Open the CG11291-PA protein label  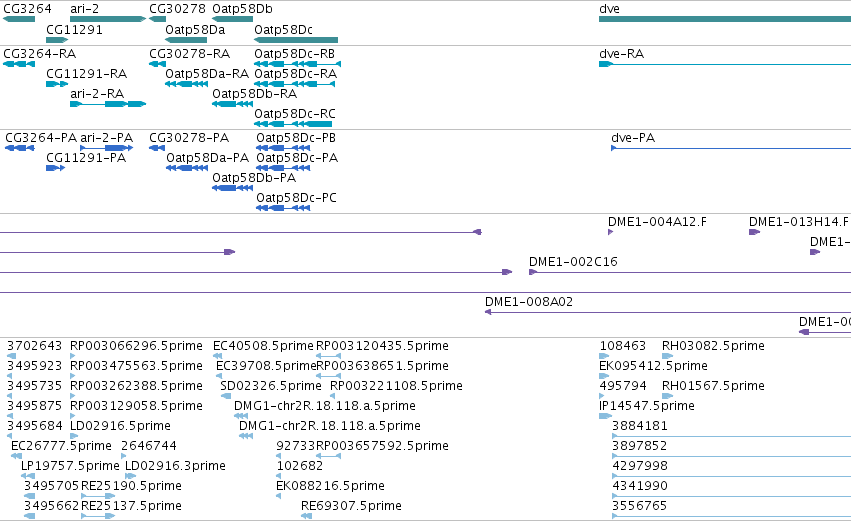click(x=86, y=158)
